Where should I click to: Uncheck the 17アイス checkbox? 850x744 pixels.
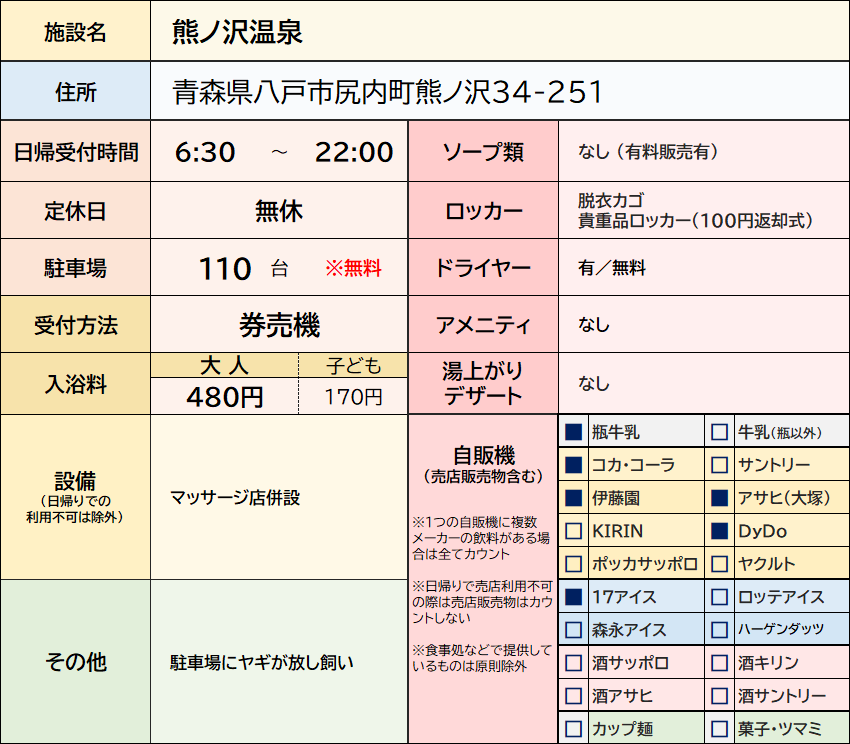pyautogui.click(x=573, y=597)
